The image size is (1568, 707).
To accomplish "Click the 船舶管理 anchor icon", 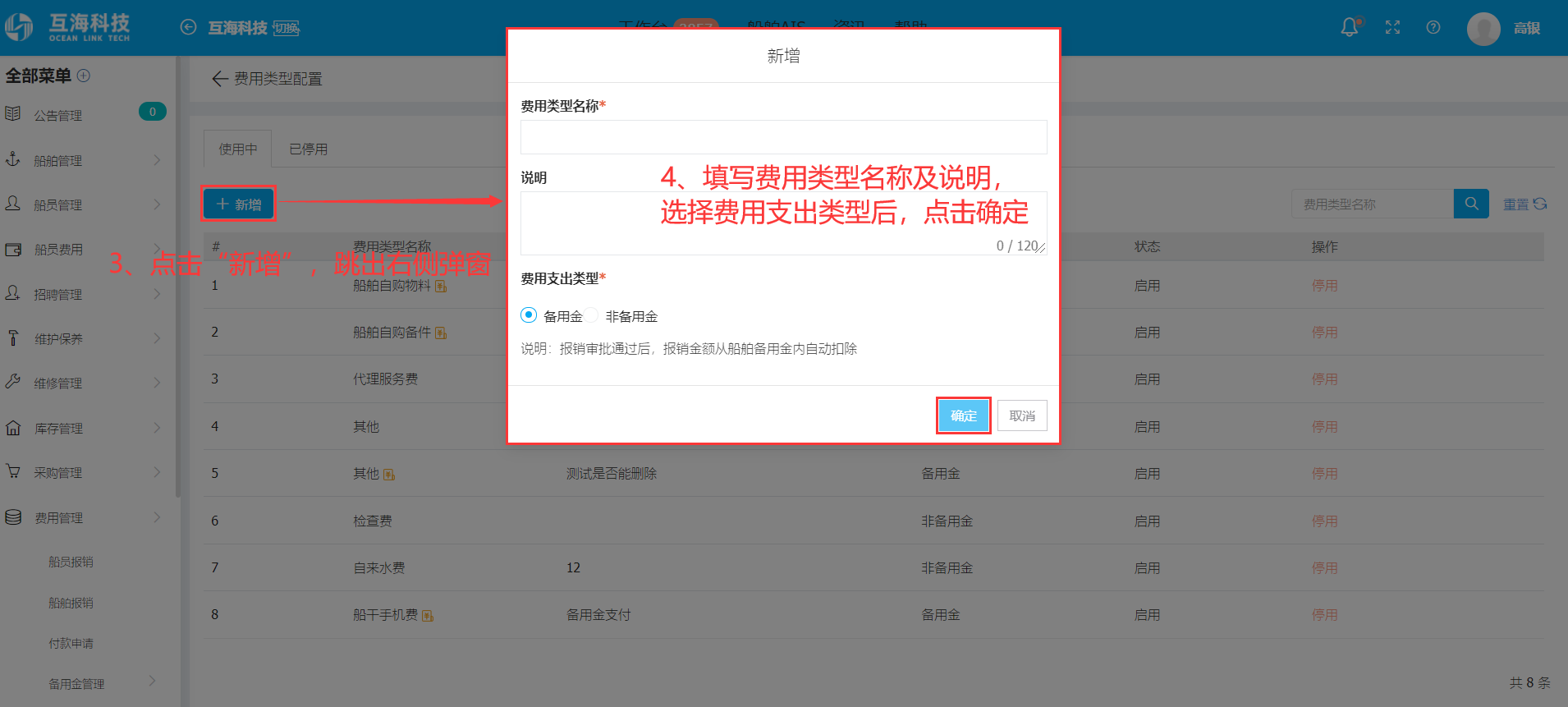I will (x=13, y=159).
